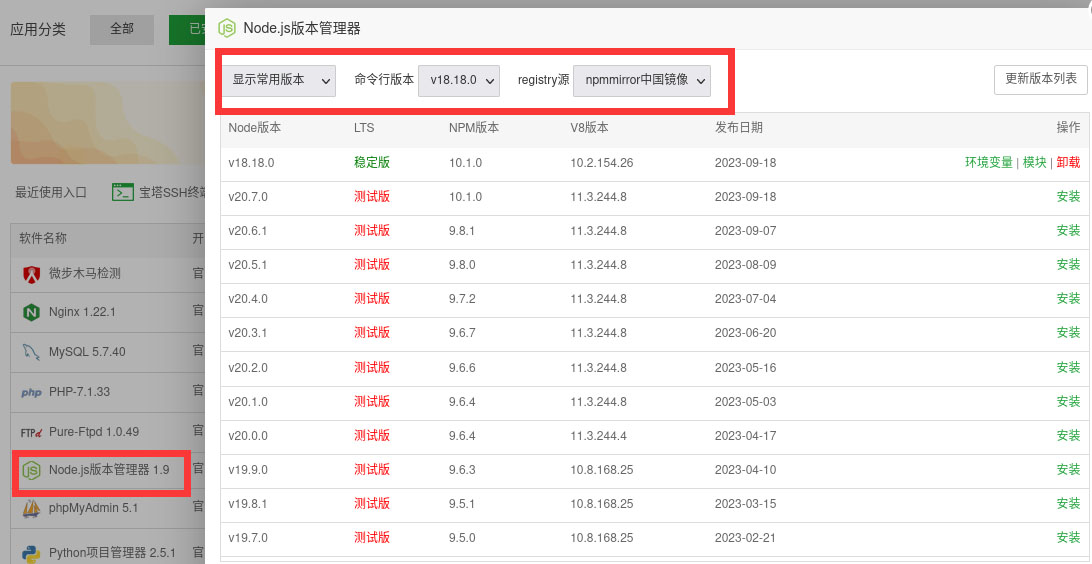Open the 显示常用版本 filter dropdown
Image resolution: width=1092 pixels, height=564 pixels.
coord(279,80)
